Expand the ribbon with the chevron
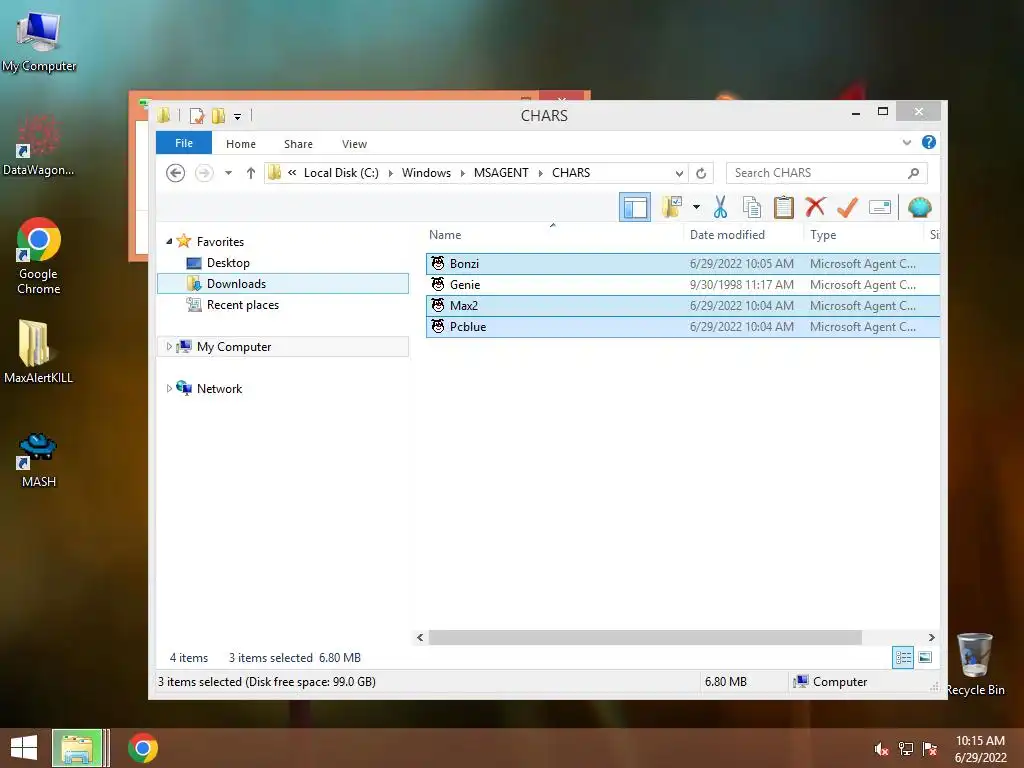 [x=906, y=142]
